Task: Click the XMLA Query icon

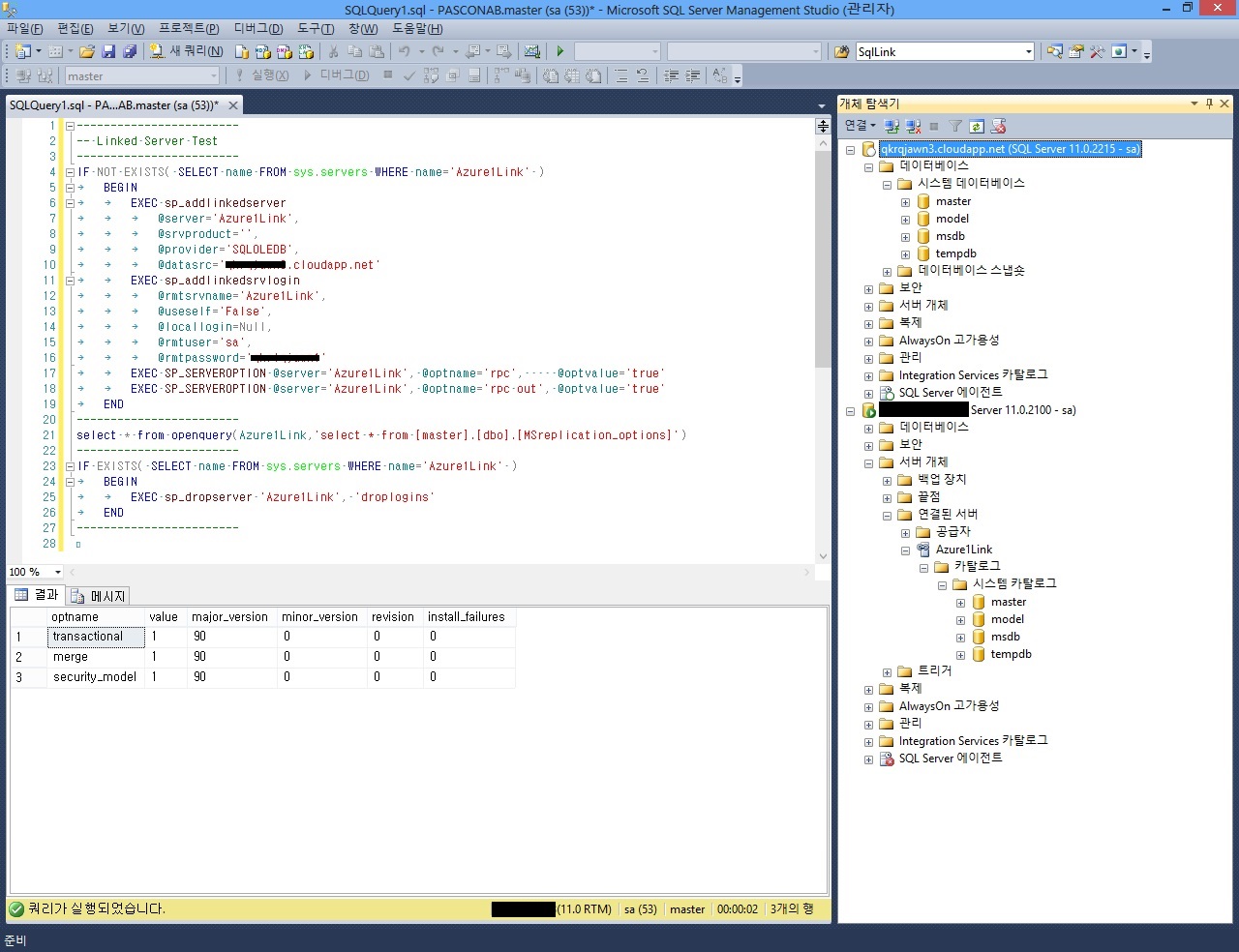Action: (x=306, y=51)
